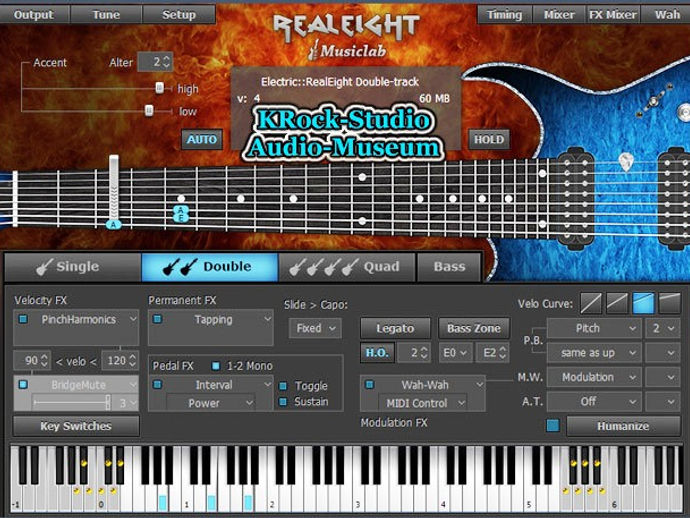The image size is (690, 518).
Task: Open the M.W. Modulation dropdown
Action: point(593,377)
